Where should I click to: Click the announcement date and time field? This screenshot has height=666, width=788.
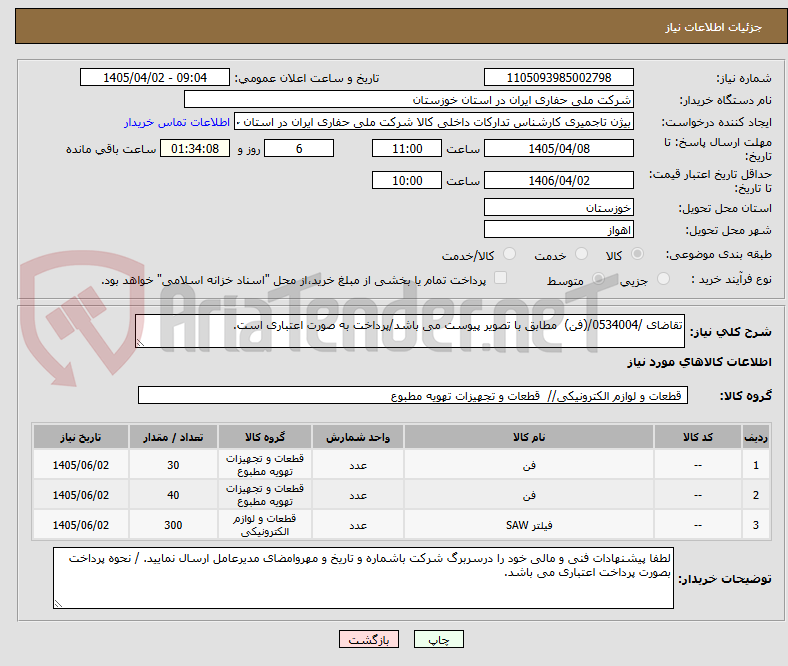(155, 77)
